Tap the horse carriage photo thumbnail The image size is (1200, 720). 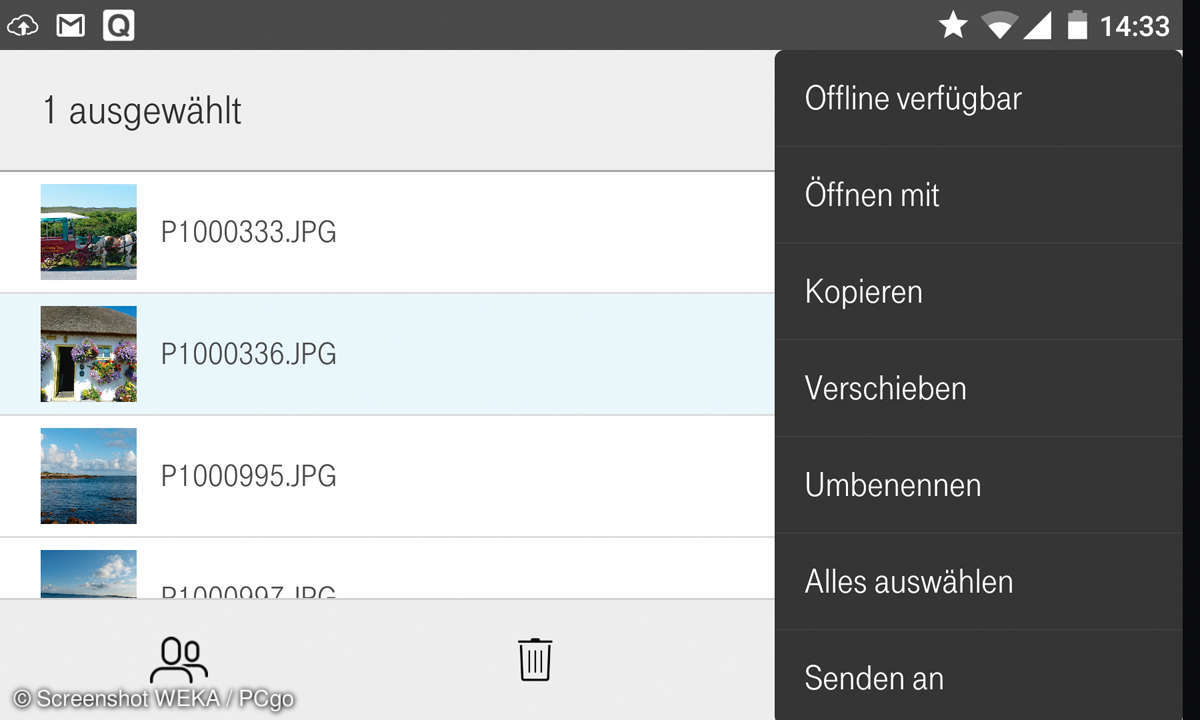[x=89, y=232]
